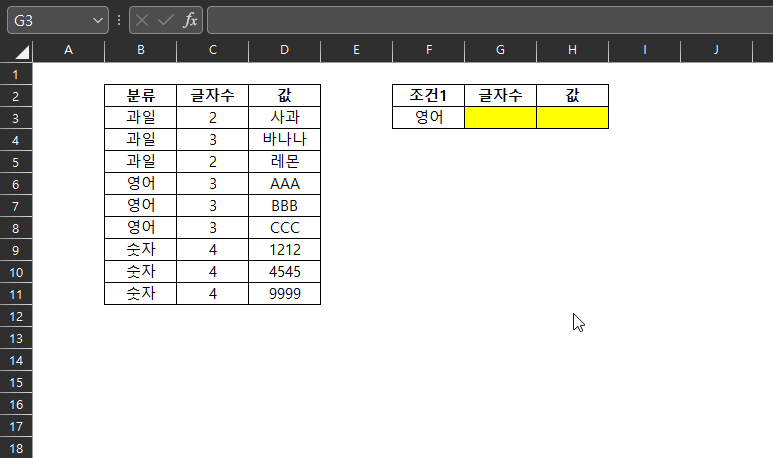Select 과일 cell in row 4

(x=141, y=140)
